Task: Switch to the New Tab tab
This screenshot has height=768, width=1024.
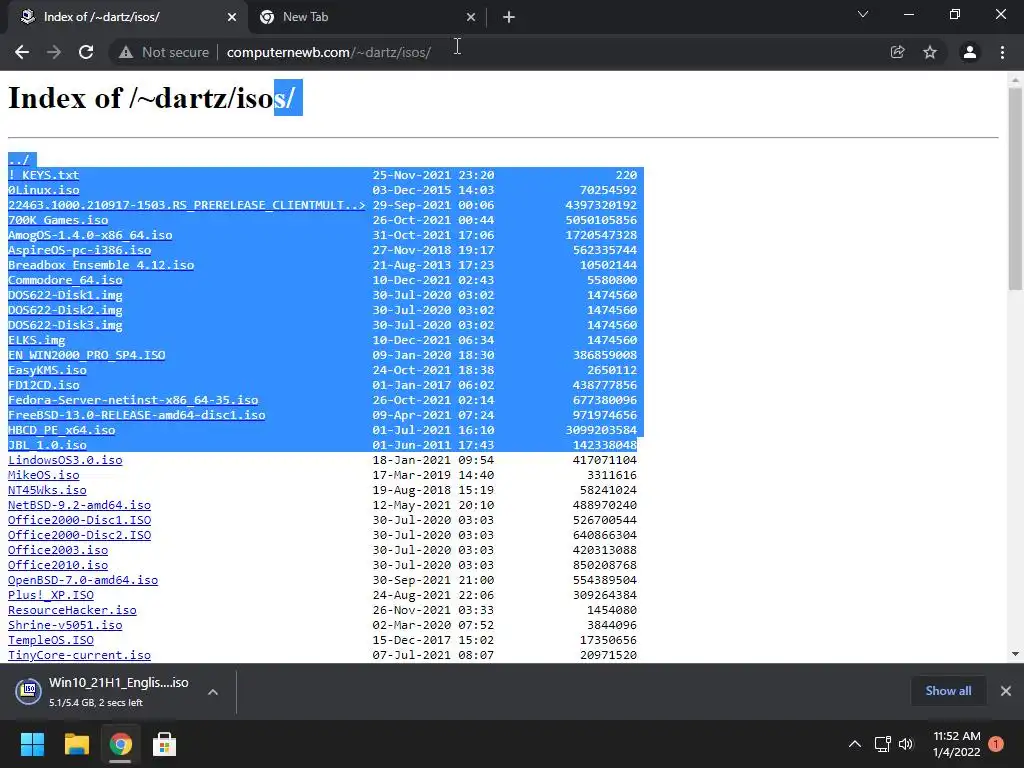Action: (367, 18)
